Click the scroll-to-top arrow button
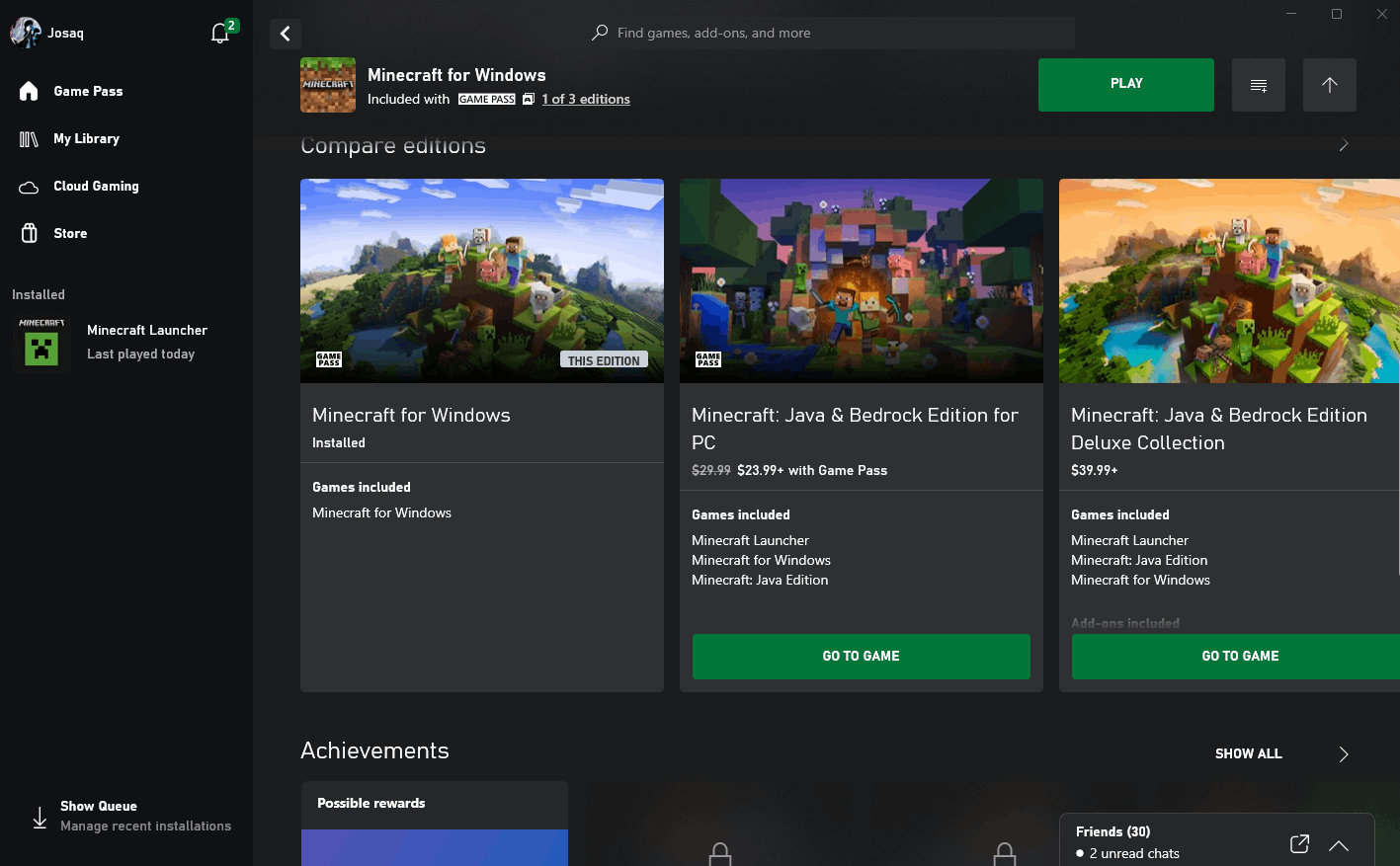Viewport: 1400px width, 866px height. (1330, 85)
